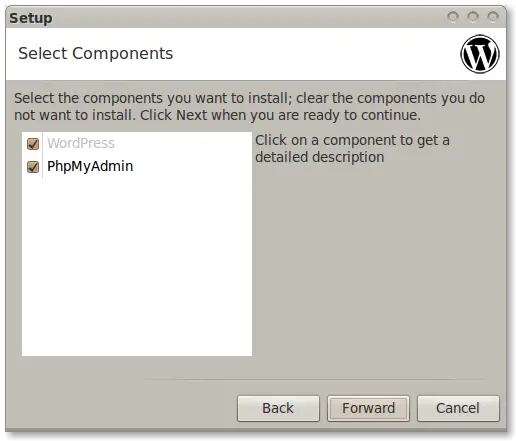Select the greyed-out WordPress list entry

(81, 143)
